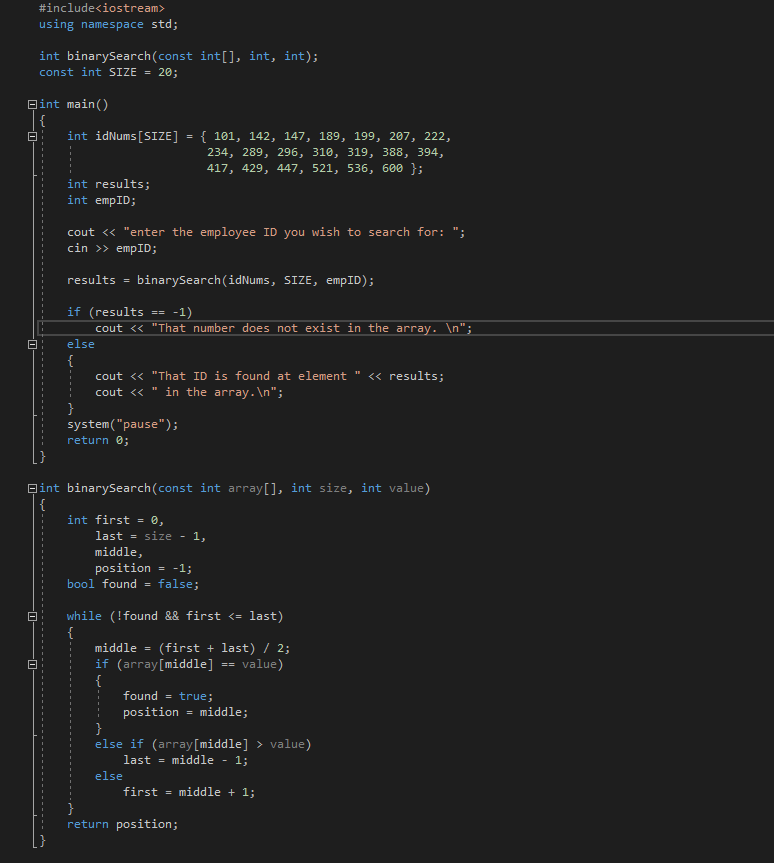Click the "return 0;" line
Screen dimensions: 774x863
(x=98, y=440)
